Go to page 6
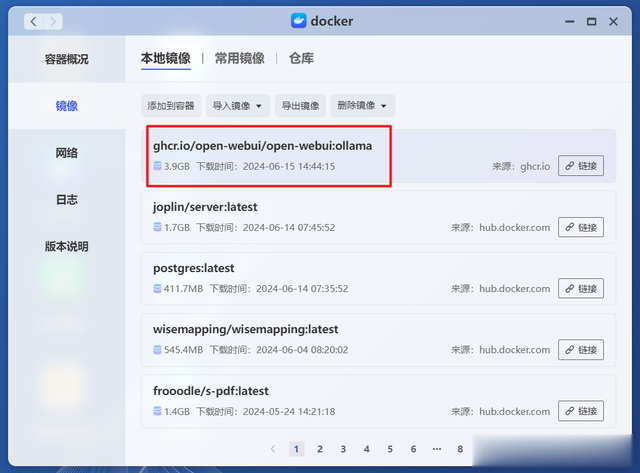 pyautogui.click(x=413, y=449)
